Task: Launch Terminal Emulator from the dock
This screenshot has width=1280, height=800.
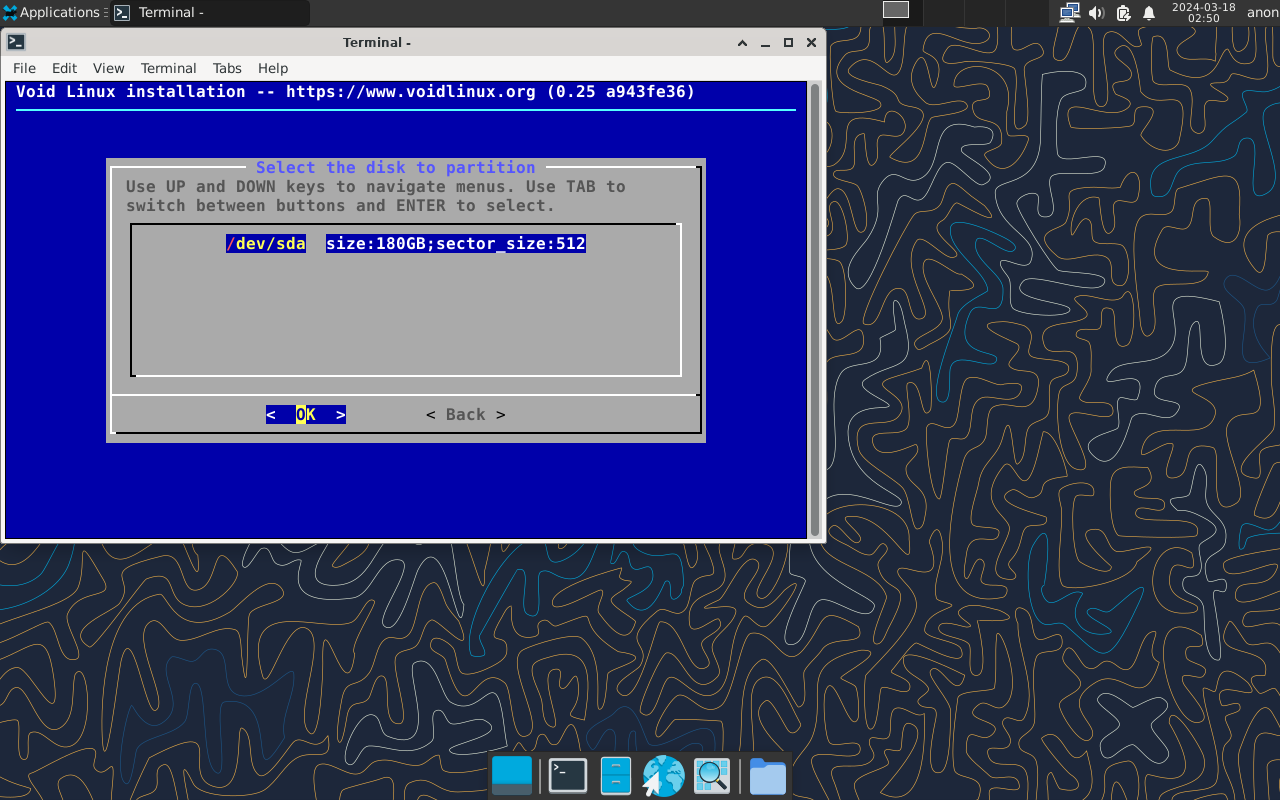Action: pos(568,776)
